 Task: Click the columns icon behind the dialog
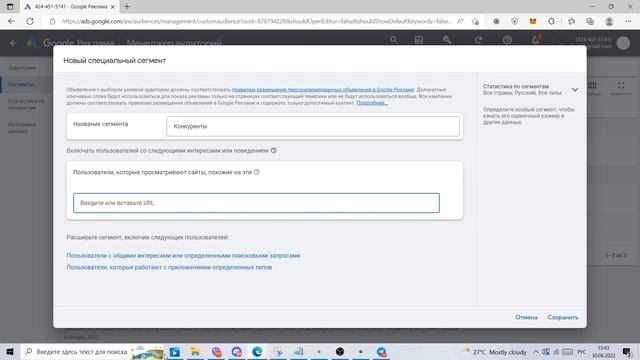tap(592, 85)
